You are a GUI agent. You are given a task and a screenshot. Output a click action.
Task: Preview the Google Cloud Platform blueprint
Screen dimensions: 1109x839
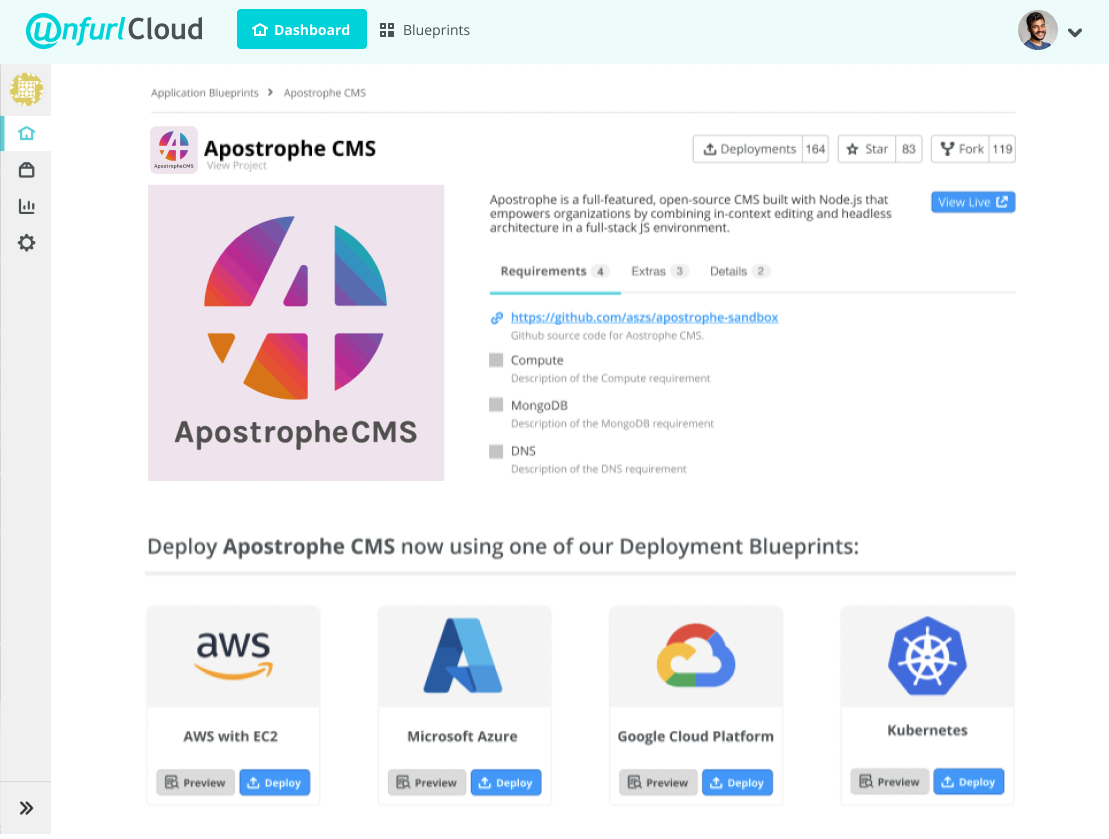click(x=658, y=782)
